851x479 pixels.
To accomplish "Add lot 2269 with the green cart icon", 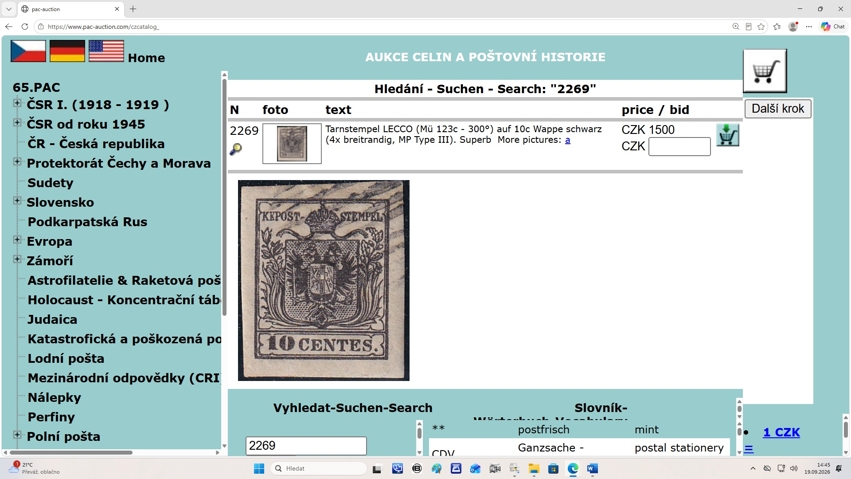I will pyautogui.click(x=727, y=135).
